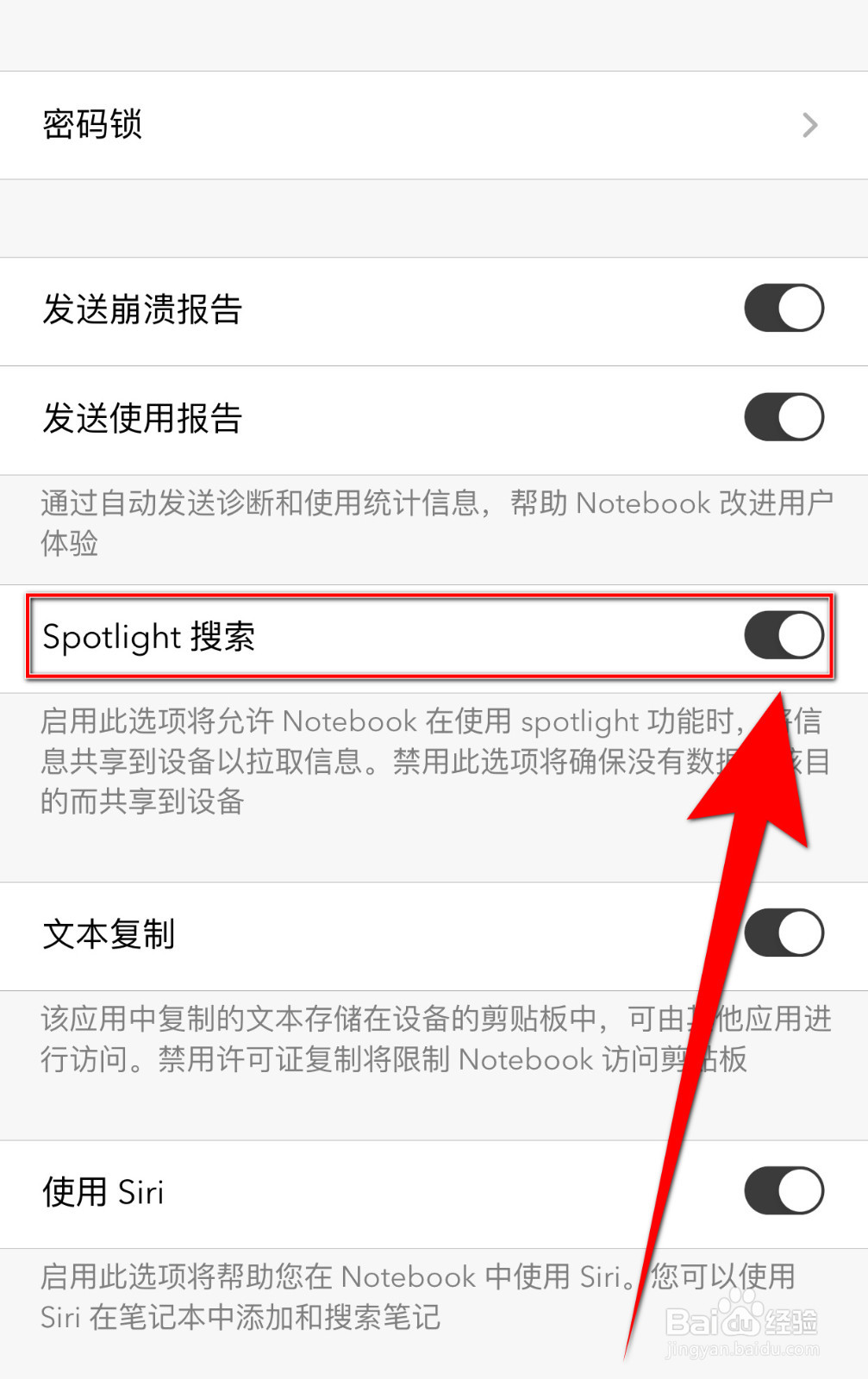Image resolution: width=868 pixels, height=1379 pixels.
Task: Disable the 发送使用报告 switch
Action: tap(784, 417)
